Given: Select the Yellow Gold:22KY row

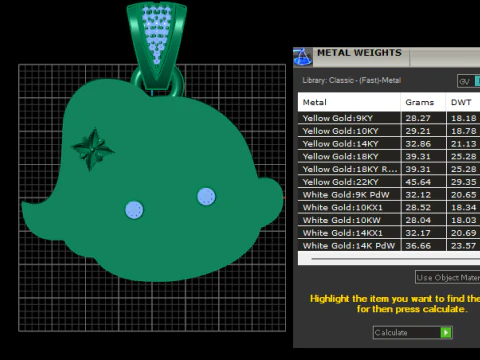Looking at the screenshot, I should coord(389,182).
